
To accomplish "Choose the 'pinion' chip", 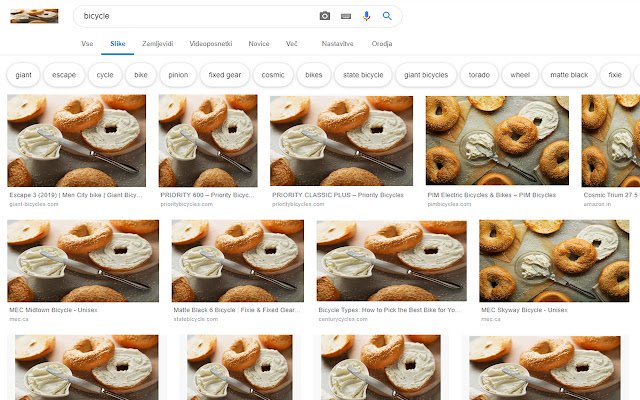I will pyautogui.click(x=178, y=75).
